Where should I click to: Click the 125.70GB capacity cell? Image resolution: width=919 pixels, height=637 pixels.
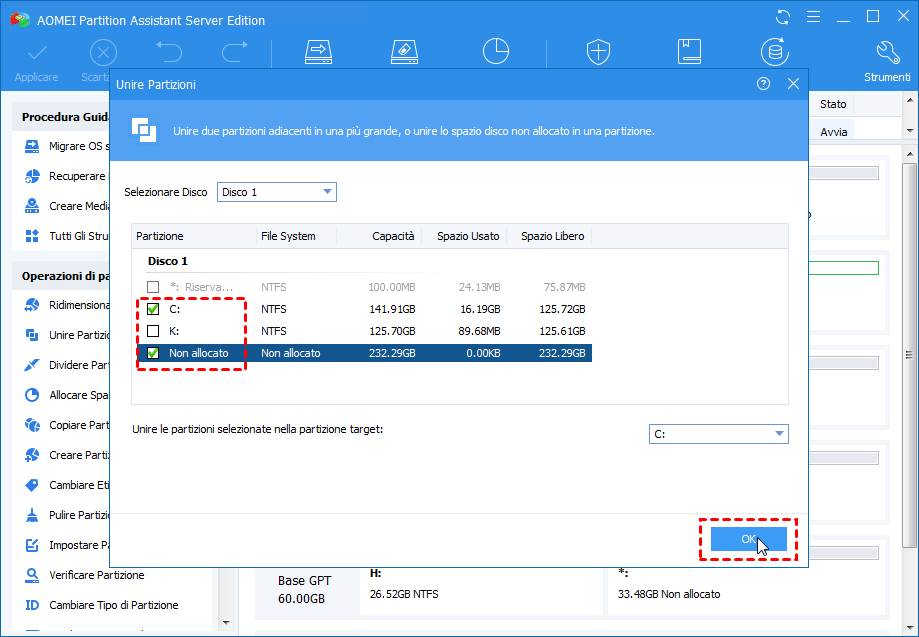point(392,331)
